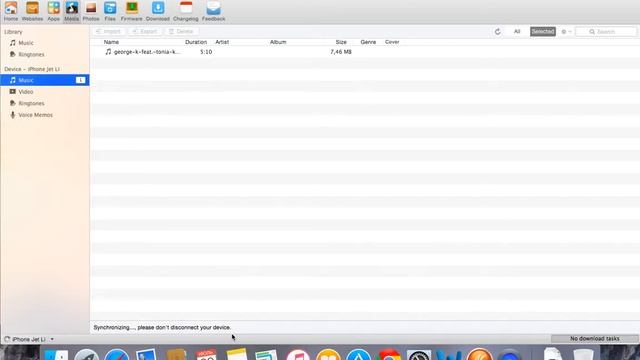Click the Cover column header
The width and height of the screenshot is (640, 360).
click(392, 42)
